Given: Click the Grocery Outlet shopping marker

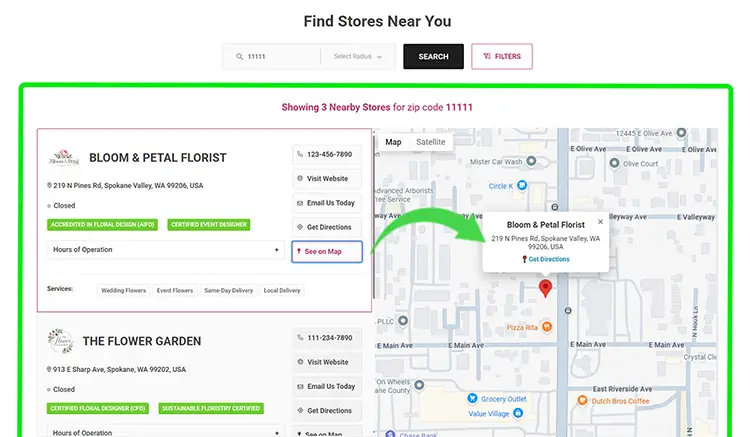Looking at the screenshot, I should tap(473, 398).
